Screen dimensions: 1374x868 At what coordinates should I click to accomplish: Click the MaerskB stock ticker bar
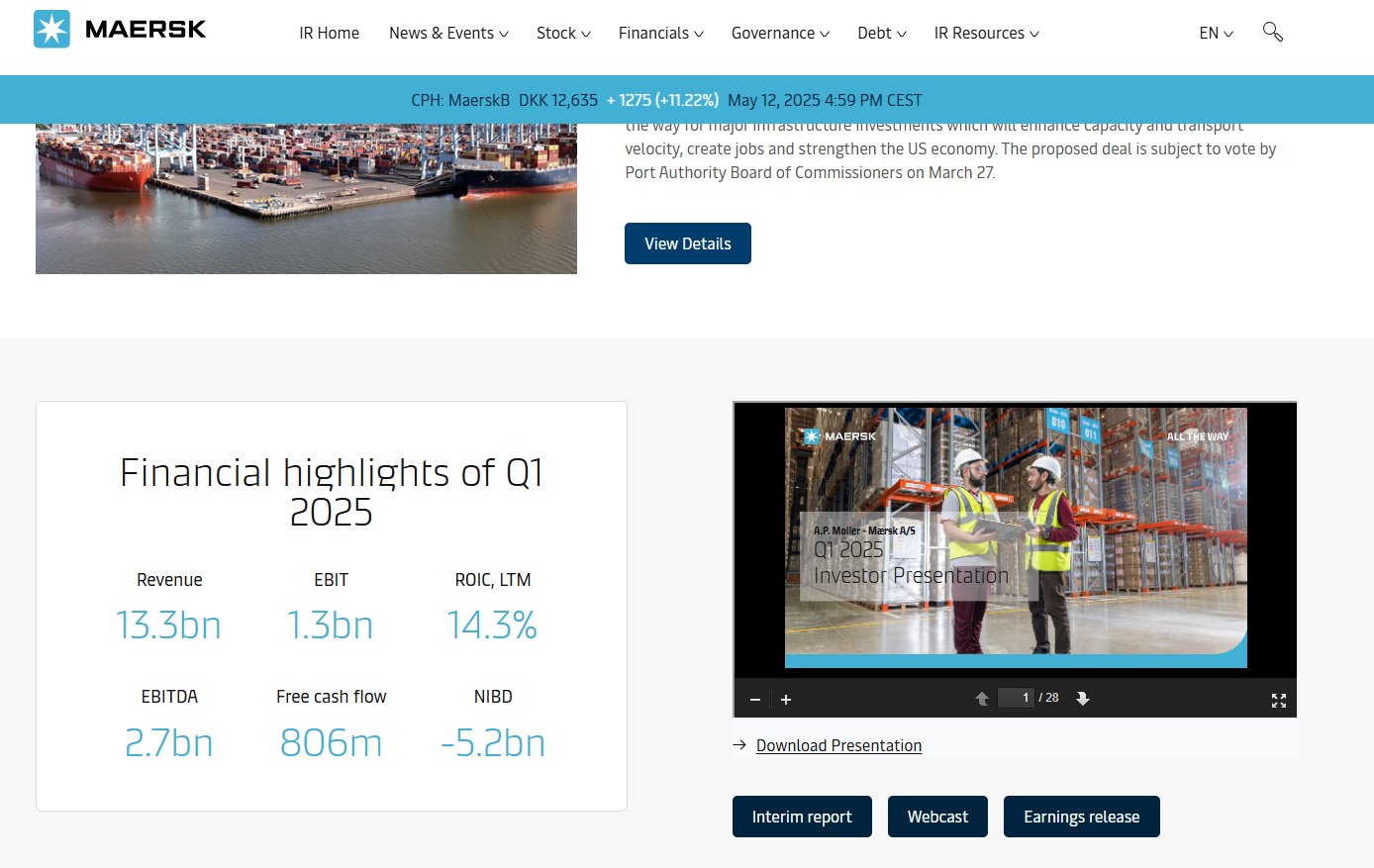[x=687, y=100]
